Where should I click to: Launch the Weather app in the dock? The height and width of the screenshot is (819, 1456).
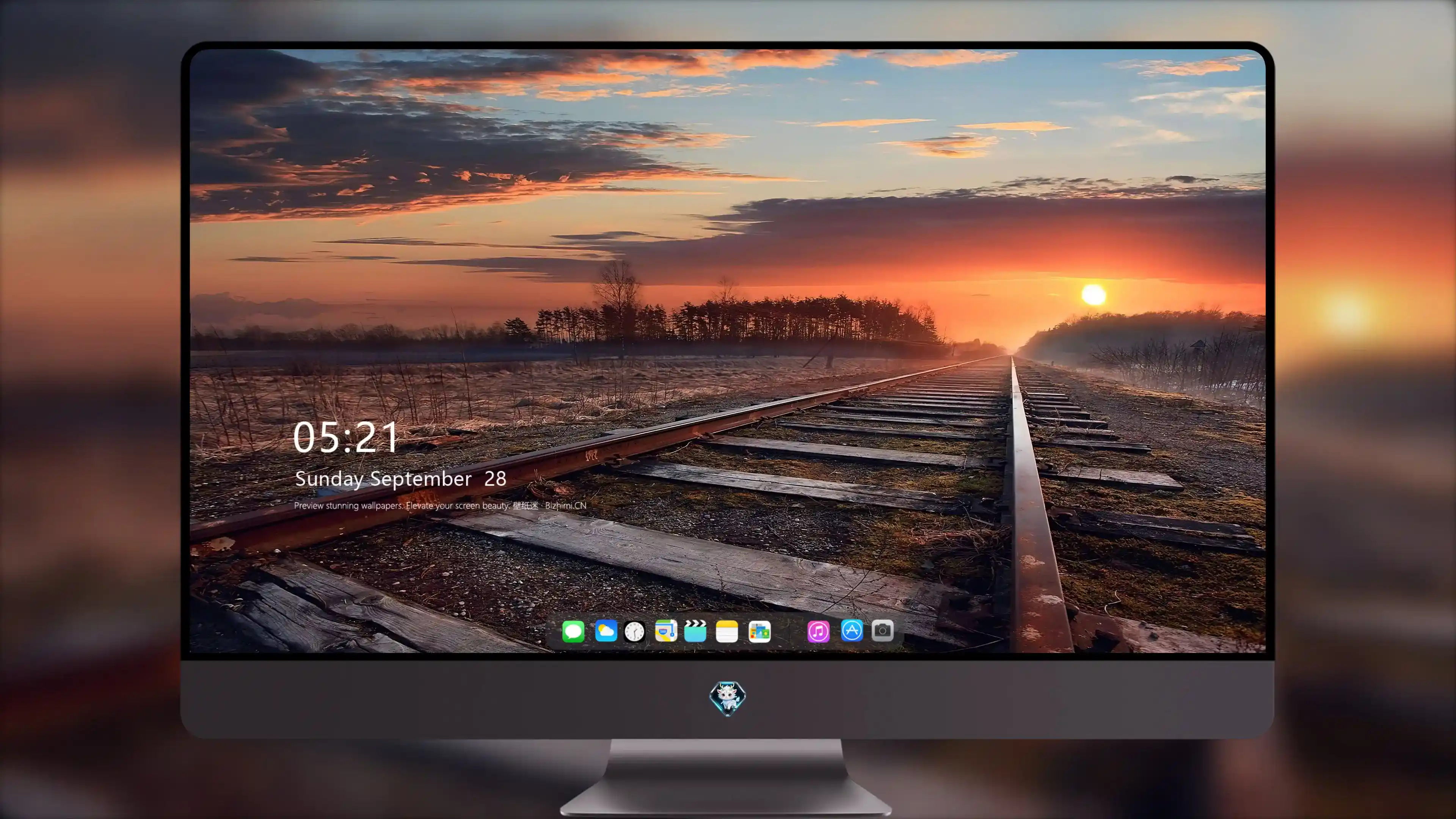pos(606,630)
